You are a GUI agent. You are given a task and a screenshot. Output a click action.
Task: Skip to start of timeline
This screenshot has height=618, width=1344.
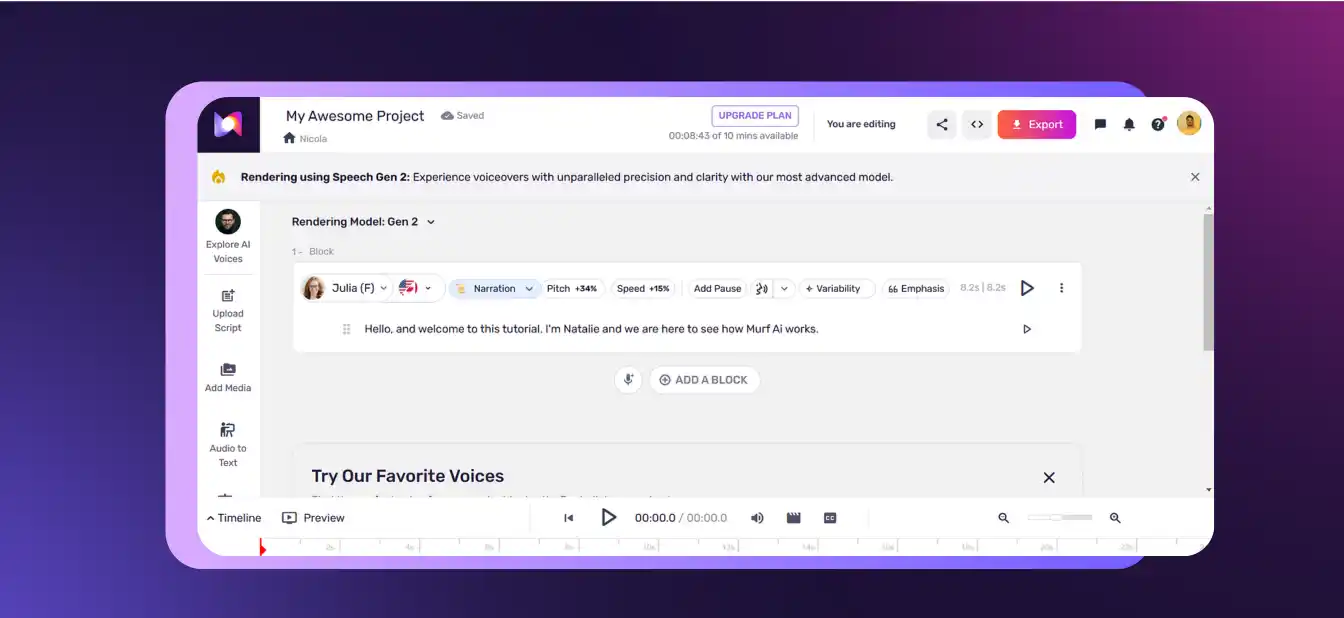click(569, 518)
